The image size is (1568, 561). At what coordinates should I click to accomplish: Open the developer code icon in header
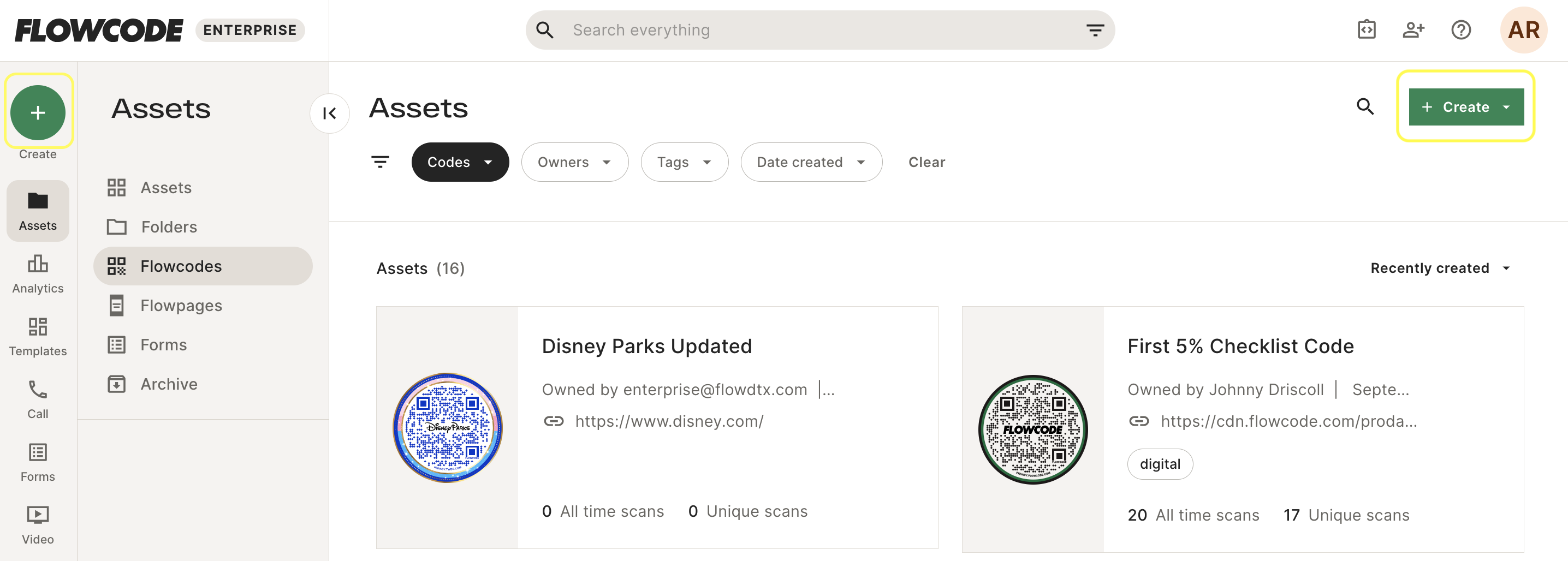pos(1367,30)
